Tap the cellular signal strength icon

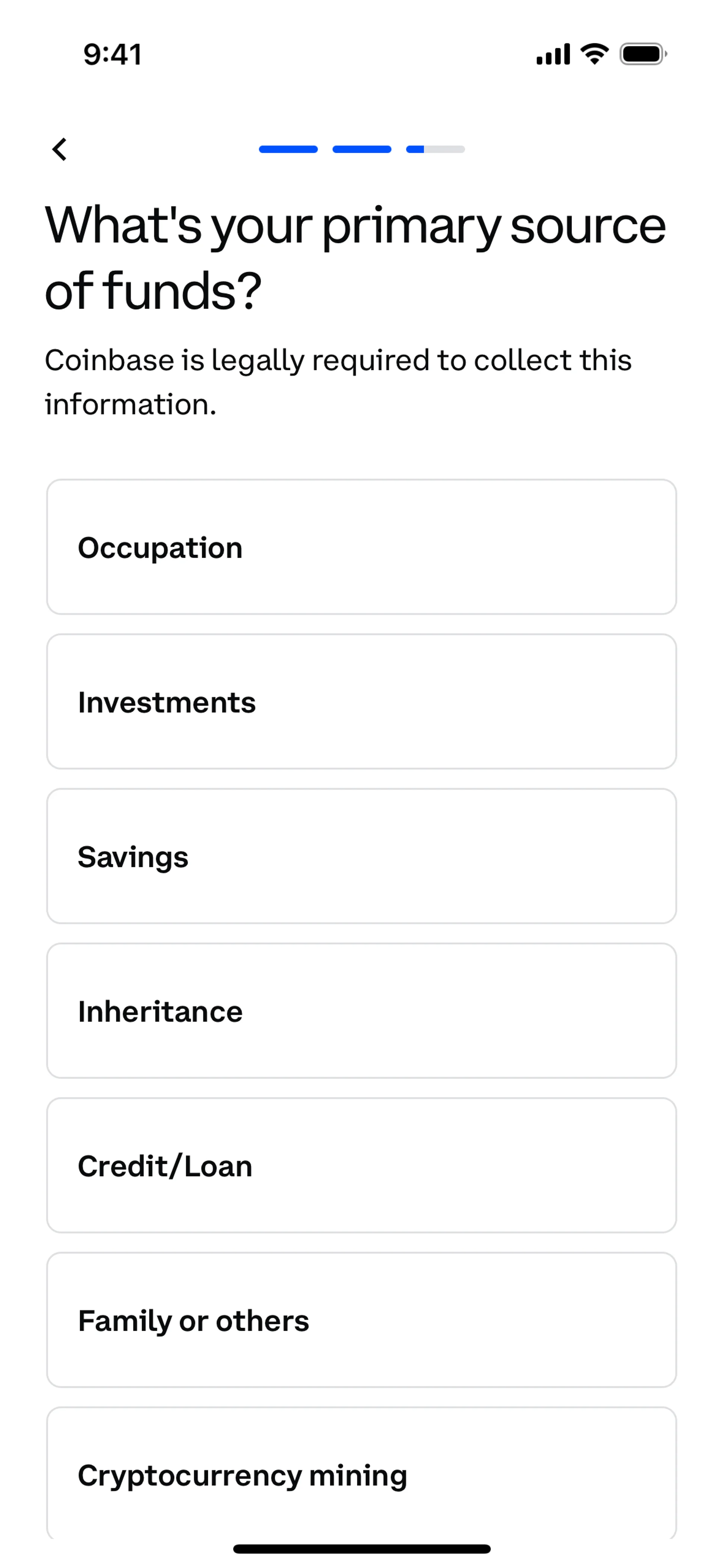click(552, 54)
